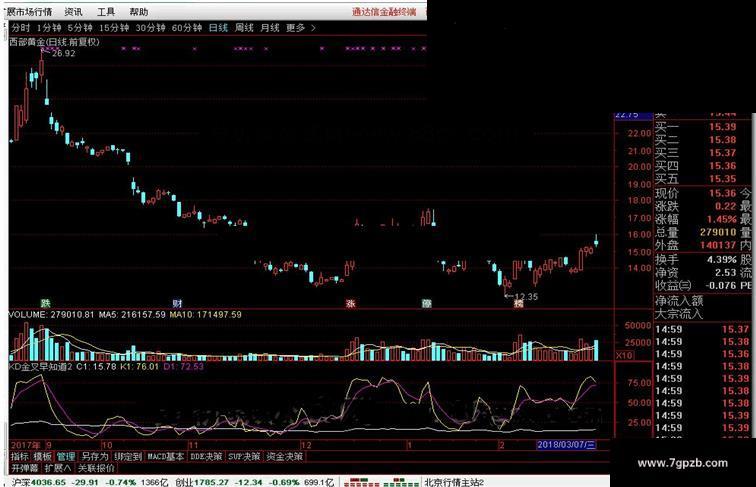Click the 换手 4.39% row
Screen dimensions: 756x487
pyautogui.click(x=695, y=260)
